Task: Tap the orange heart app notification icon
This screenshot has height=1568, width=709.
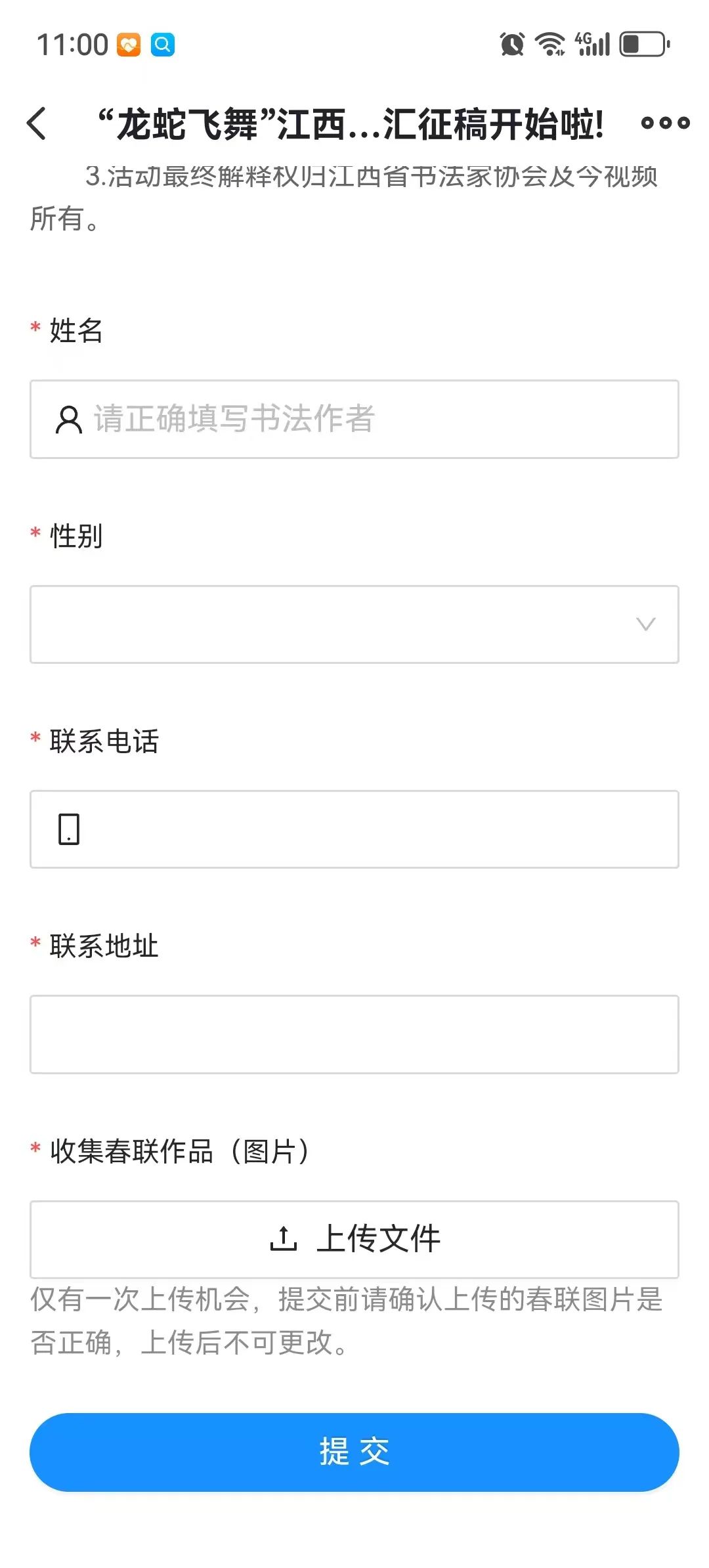Action: pyautogui.click(x=129, y=45)
